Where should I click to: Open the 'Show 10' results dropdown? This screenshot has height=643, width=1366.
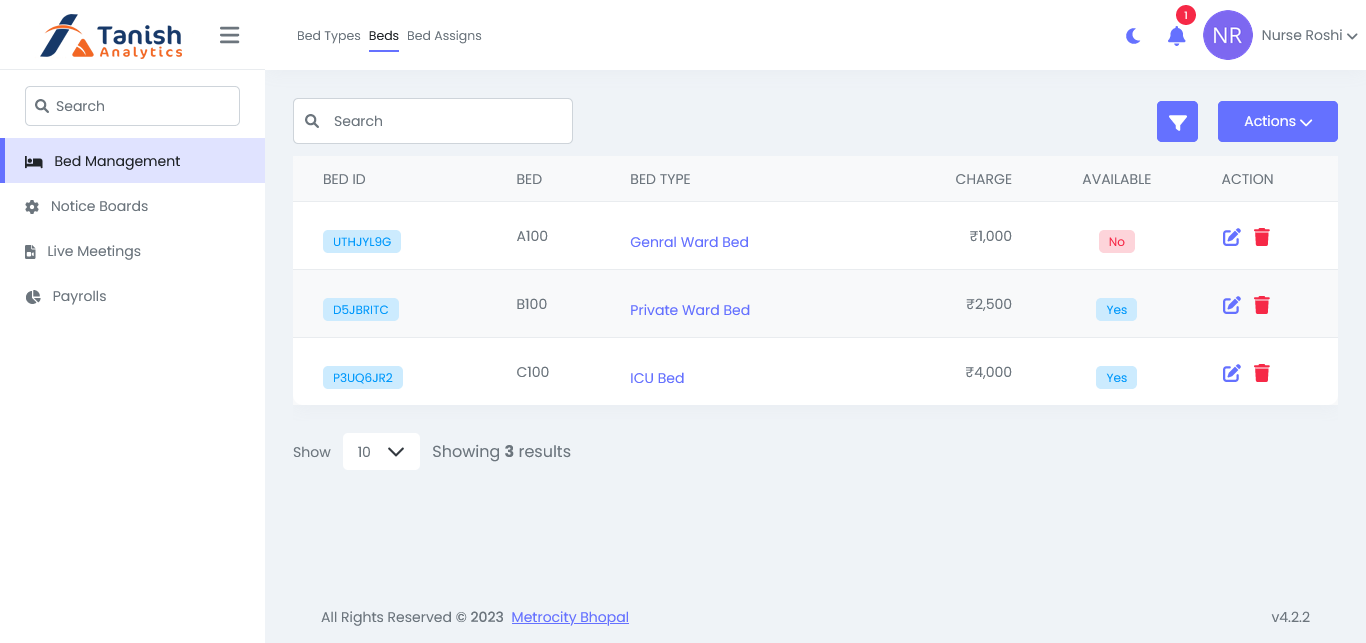381,451
